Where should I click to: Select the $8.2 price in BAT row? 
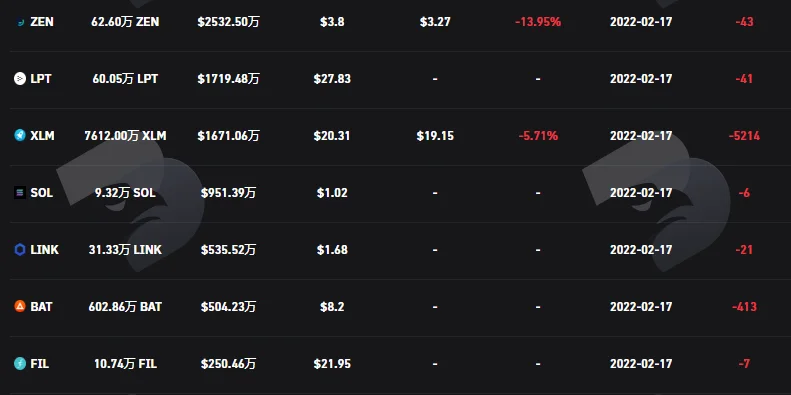point(332,307)
